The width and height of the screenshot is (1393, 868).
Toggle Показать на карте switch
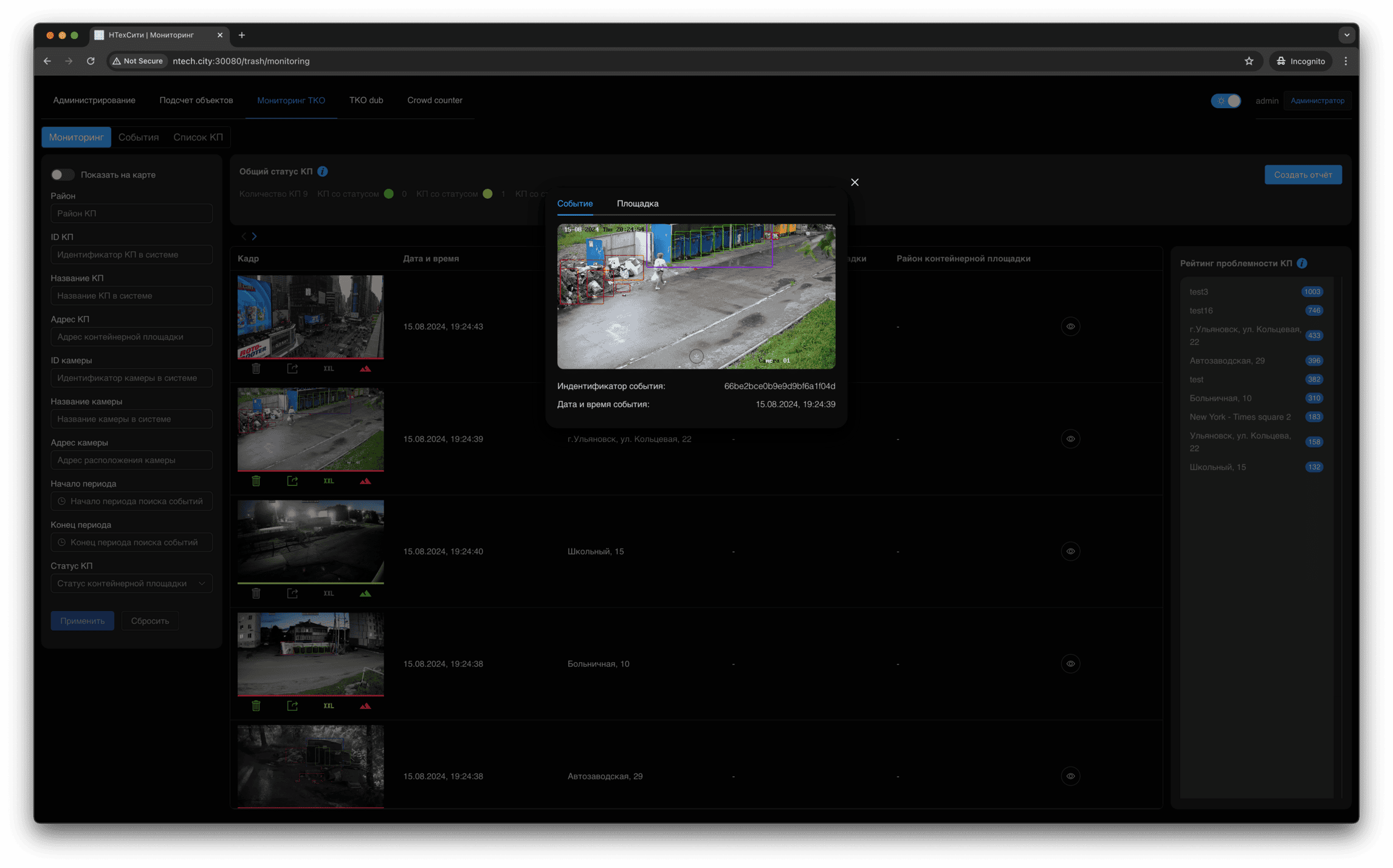pyautogui.click(x=62, y=175)
